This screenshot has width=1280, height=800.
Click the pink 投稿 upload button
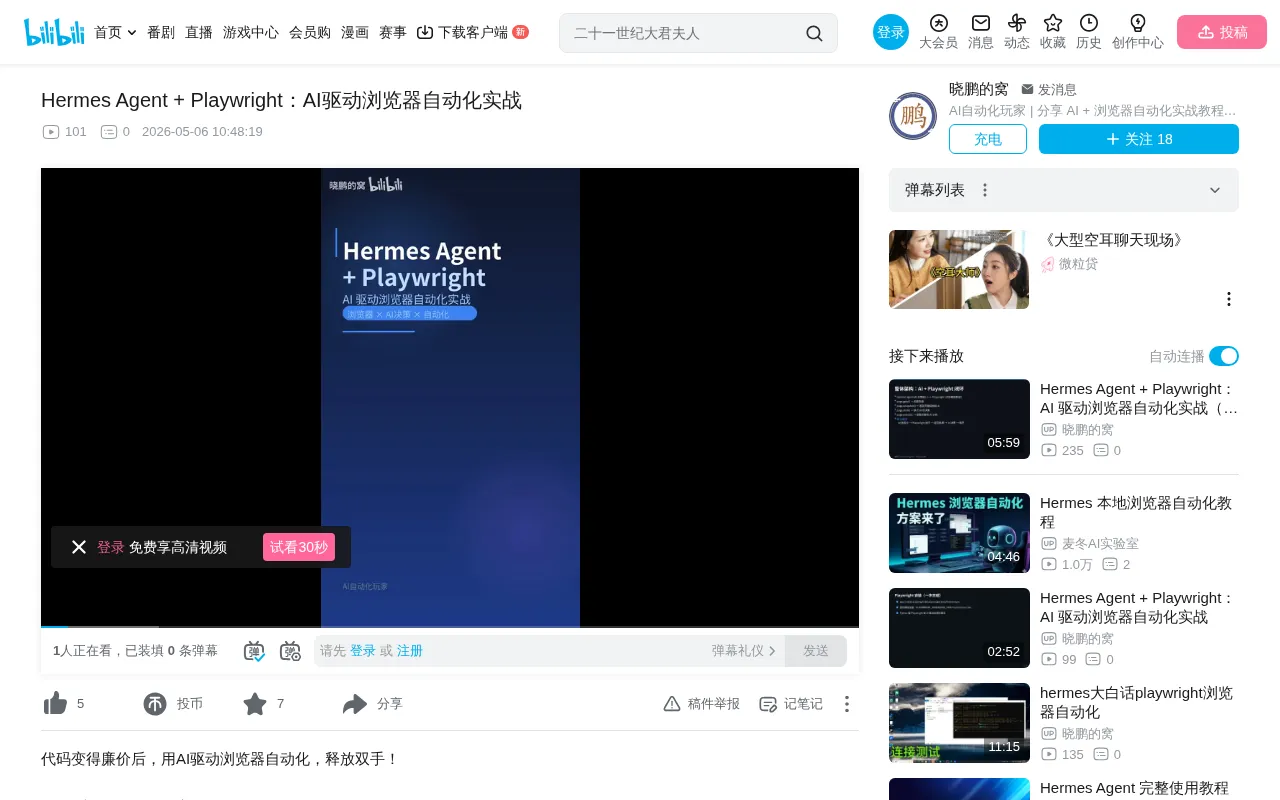(x=1222, y=32)
